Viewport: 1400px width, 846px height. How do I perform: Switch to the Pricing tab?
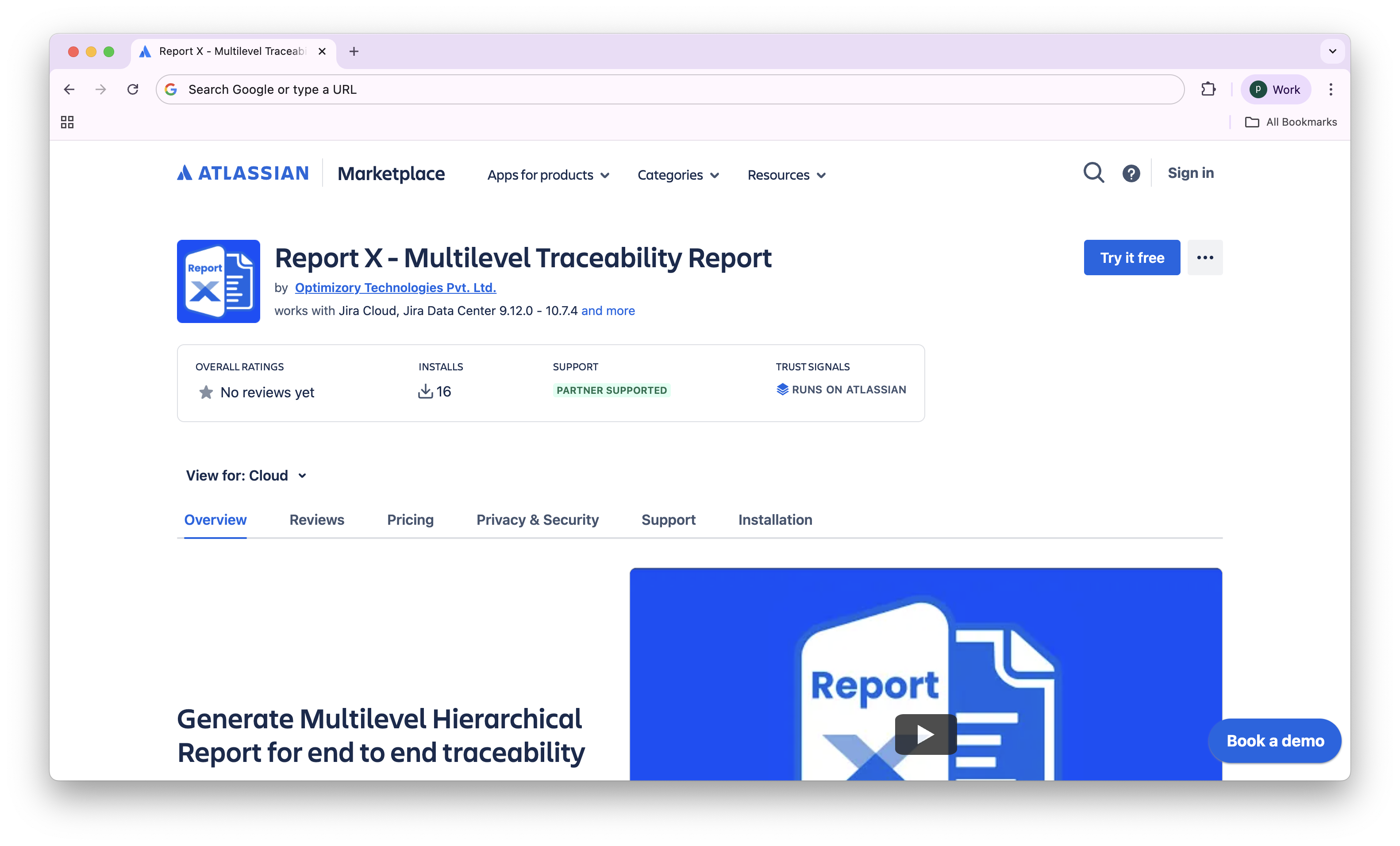coord(410,519)
